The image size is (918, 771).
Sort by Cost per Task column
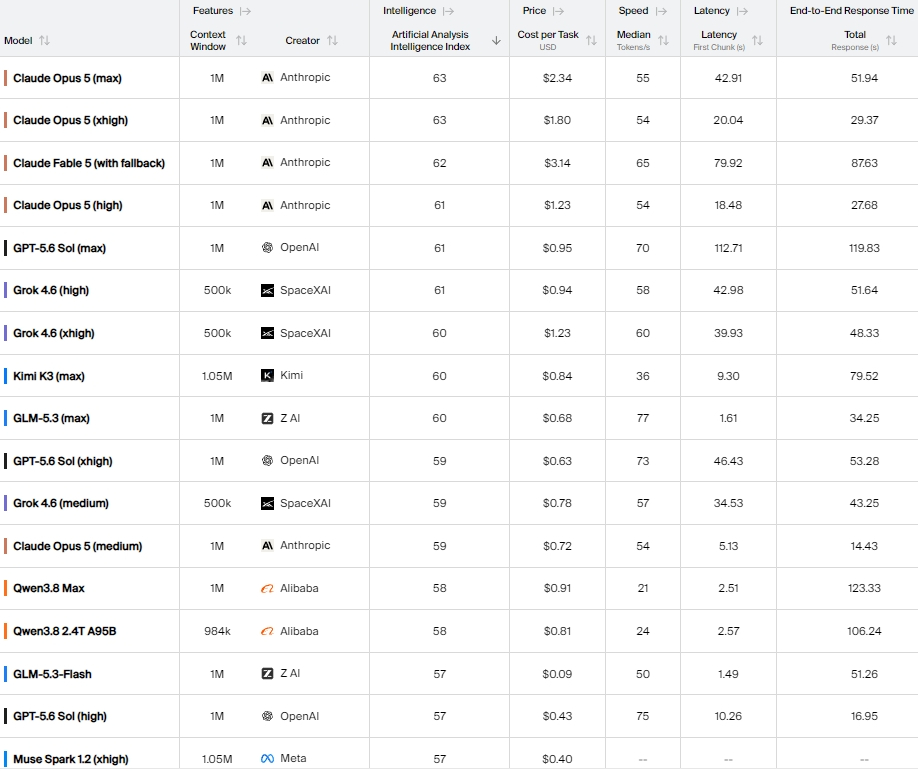click(591, 40)
